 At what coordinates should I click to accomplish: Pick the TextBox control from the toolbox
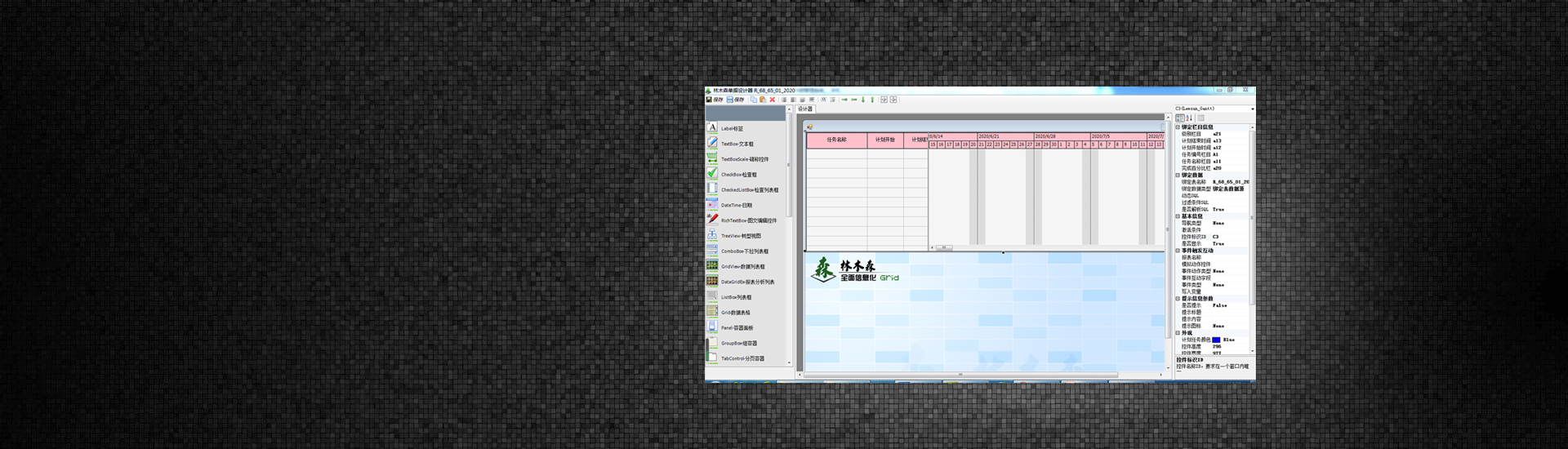point(712,144)
